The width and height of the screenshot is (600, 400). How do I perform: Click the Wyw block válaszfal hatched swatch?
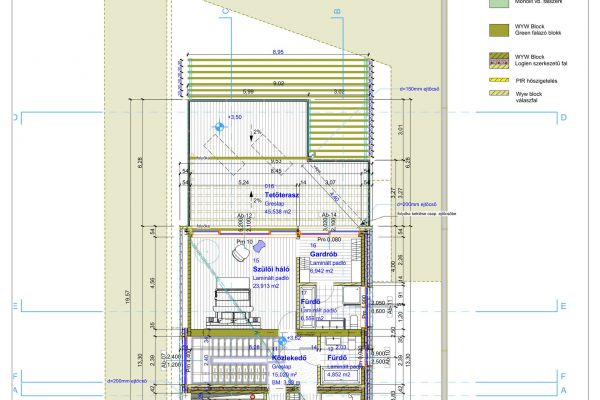(x=499, y=93)
